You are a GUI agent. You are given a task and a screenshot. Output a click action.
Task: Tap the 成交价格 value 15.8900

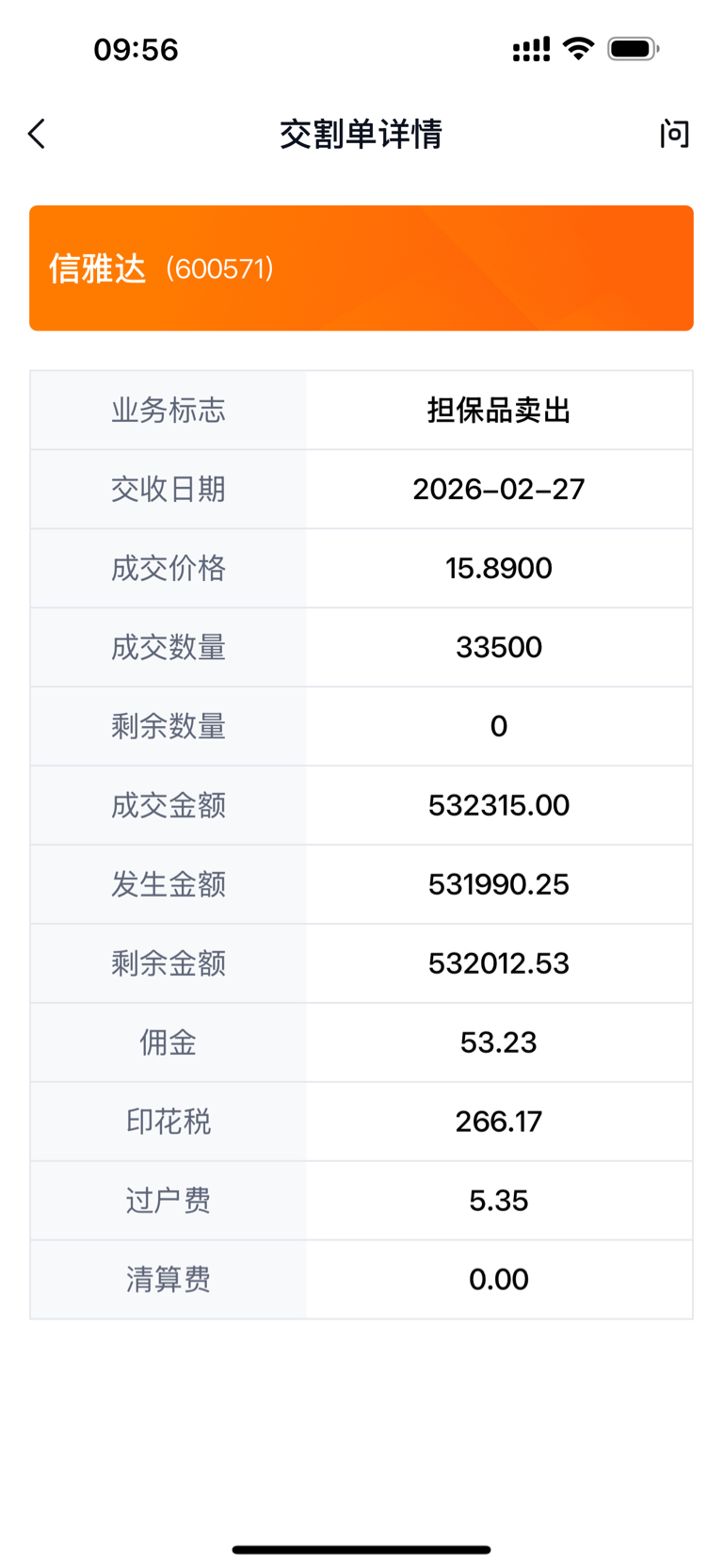pos(499,569)
